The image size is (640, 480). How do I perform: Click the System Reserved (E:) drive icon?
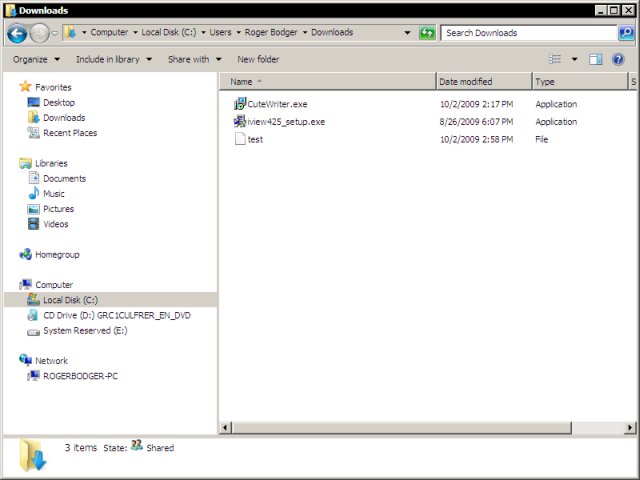[33, 331]
